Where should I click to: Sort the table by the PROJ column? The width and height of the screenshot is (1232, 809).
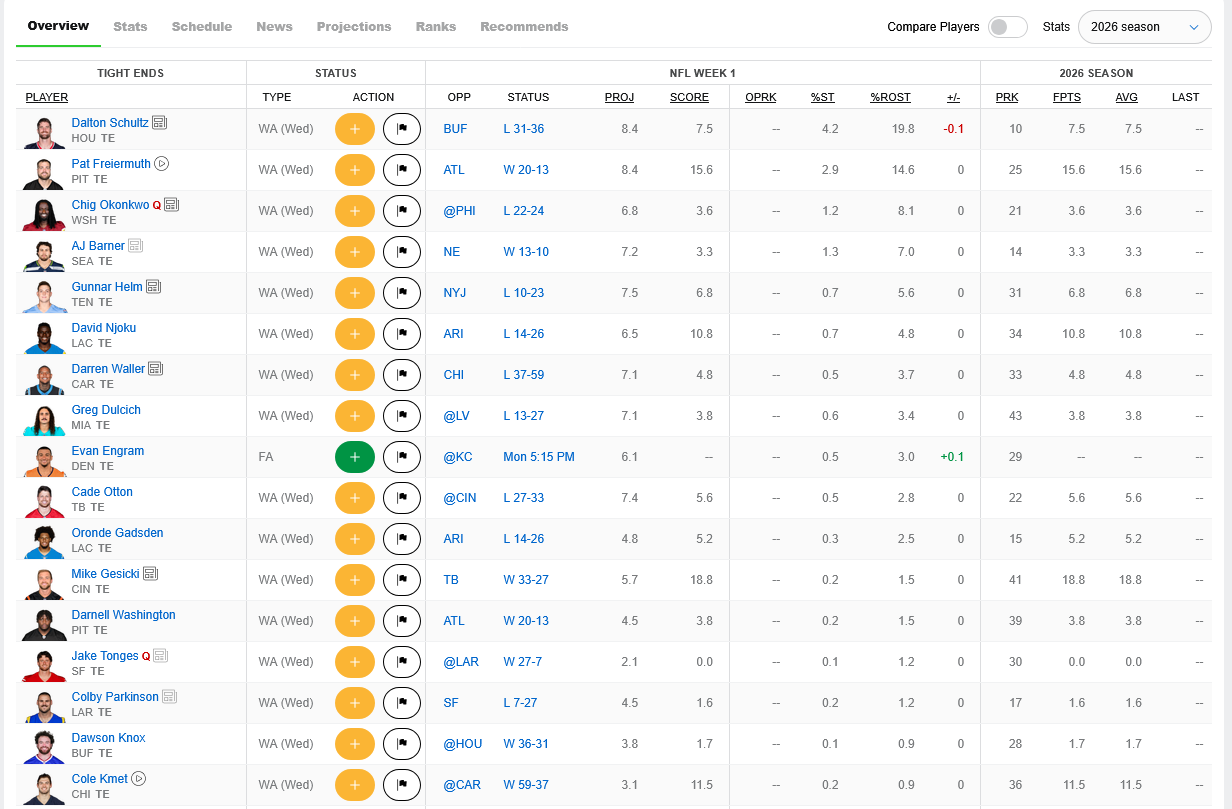(619, 97)
